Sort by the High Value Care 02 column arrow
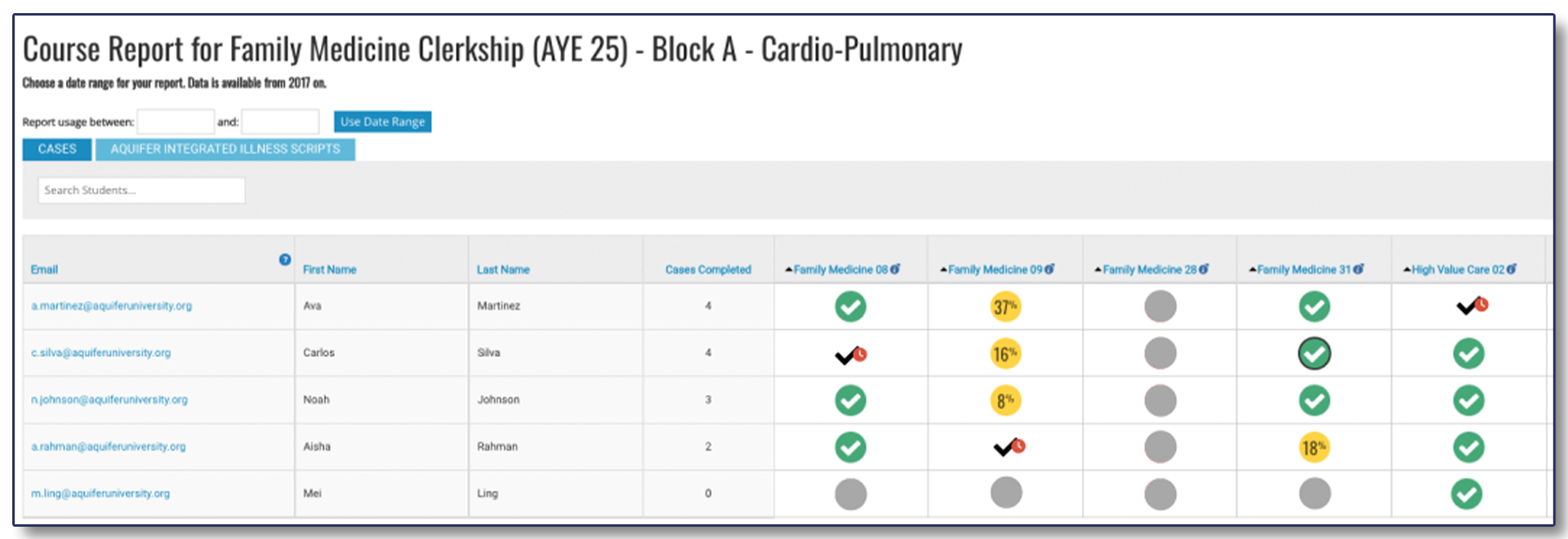This screenshot has height=539, width=1568. [x=1407, y=269]
